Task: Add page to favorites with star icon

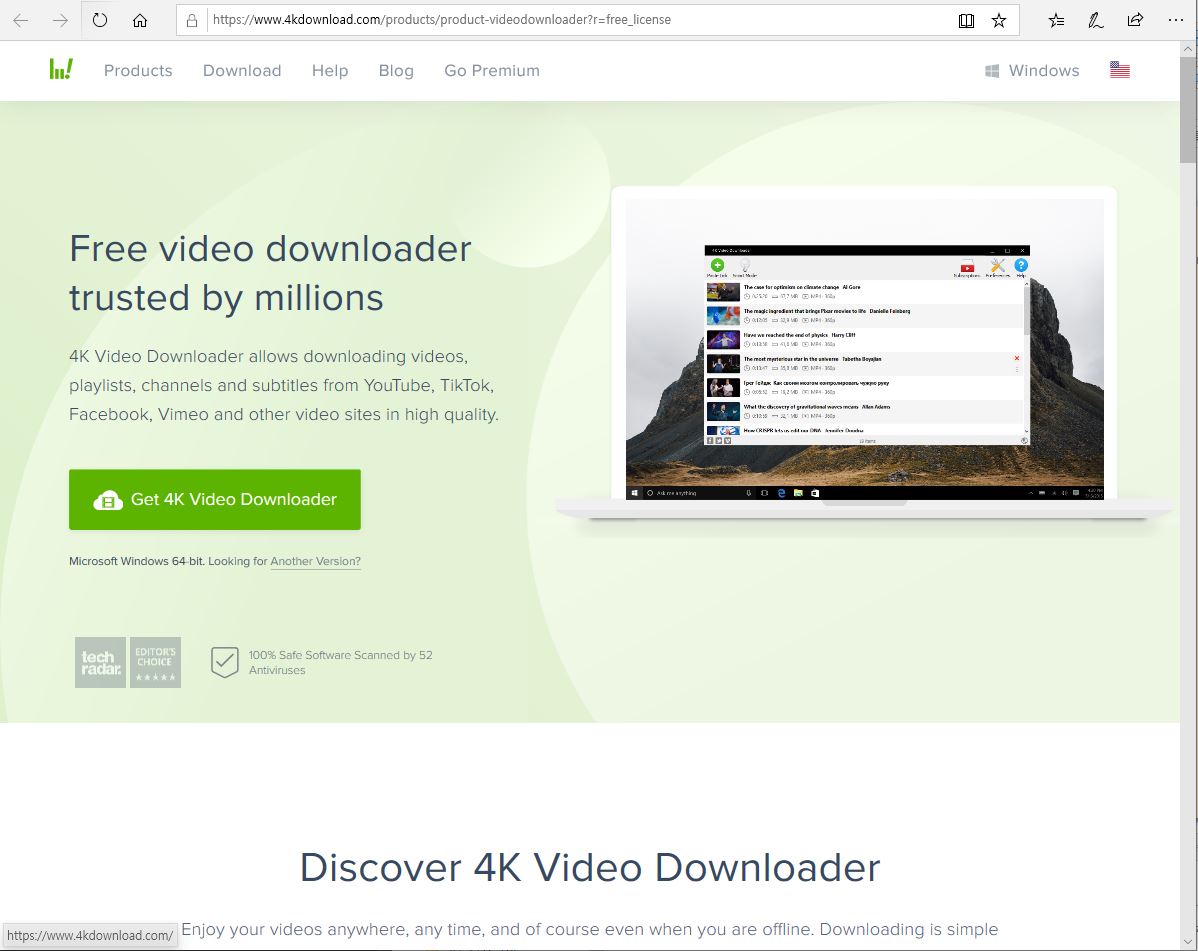Action: pos(999,21)
